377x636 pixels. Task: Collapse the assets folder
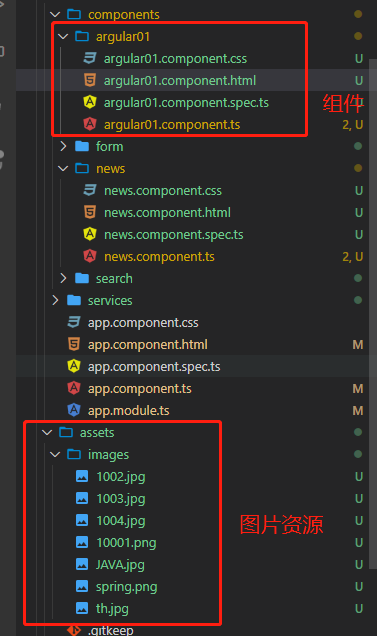tap(47, 432)
